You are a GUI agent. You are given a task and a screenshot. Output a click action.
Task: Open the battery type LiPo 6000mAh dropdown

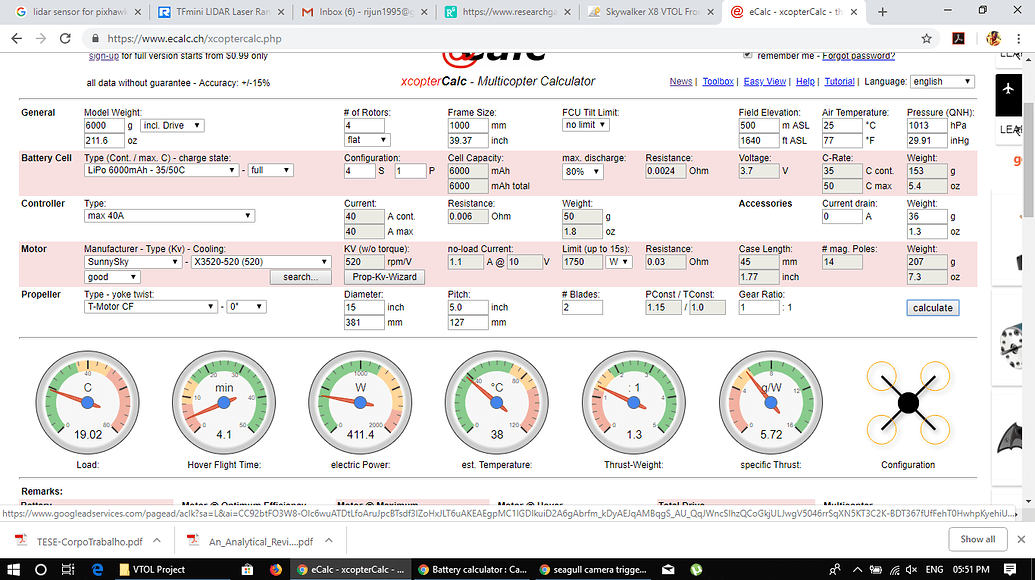(163, 170)
